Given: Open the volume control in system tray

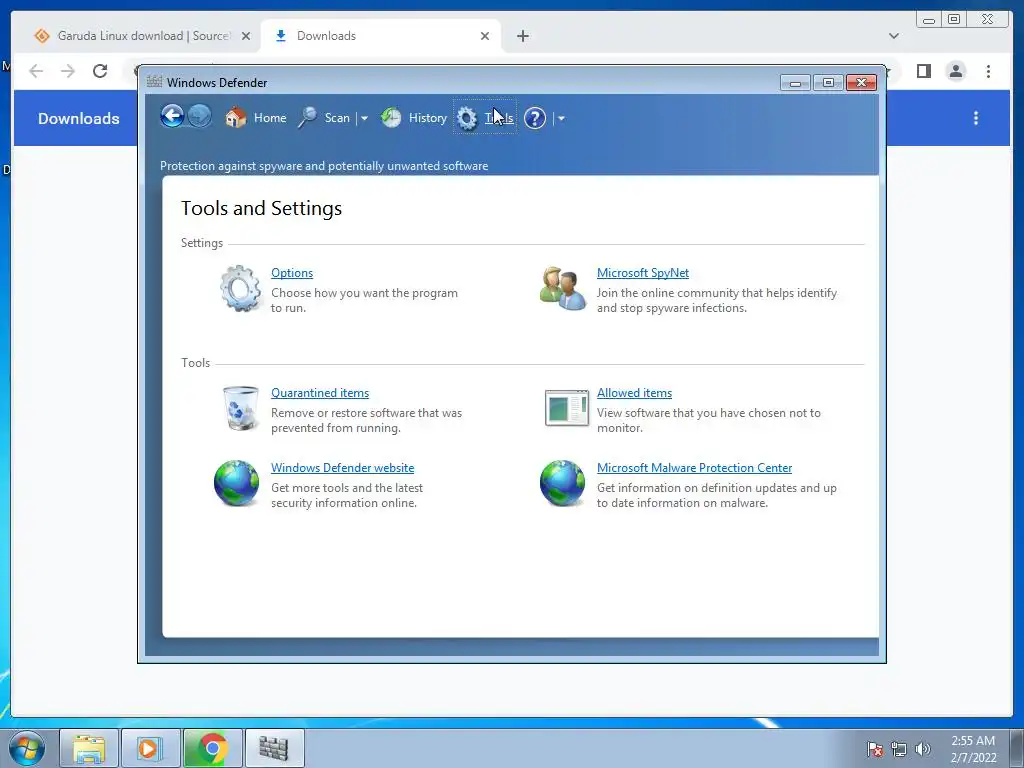Looking at the screenshot, I should (x=923, y=748).
